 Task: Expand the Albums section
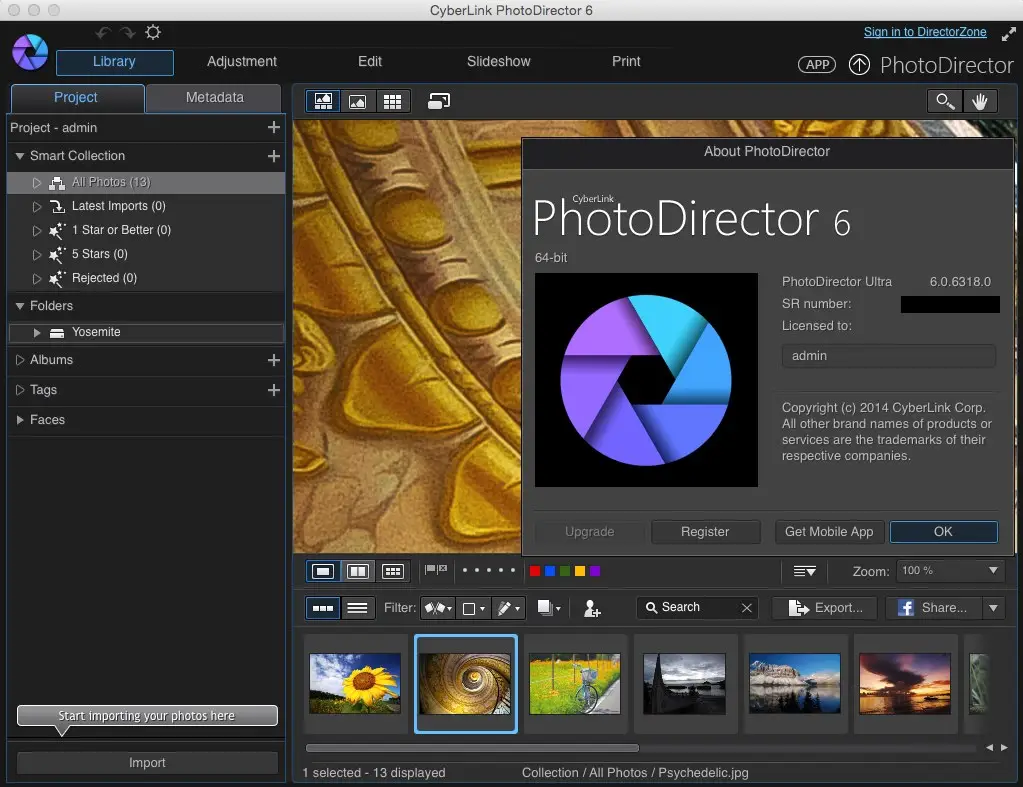tap(20, 360)
